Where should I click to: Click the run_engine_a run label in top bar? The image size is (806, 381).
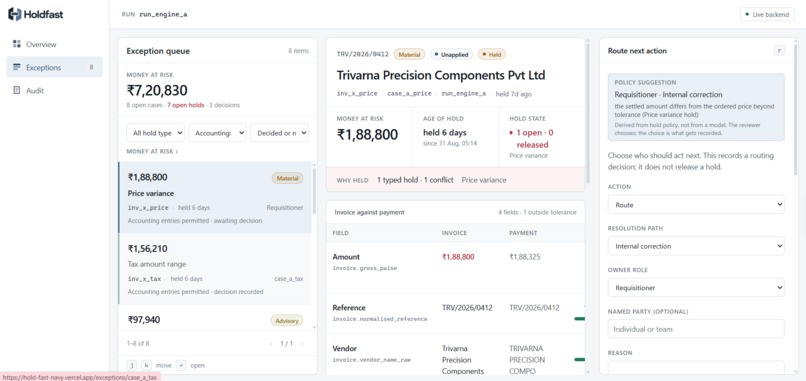[x=163, y=14]
